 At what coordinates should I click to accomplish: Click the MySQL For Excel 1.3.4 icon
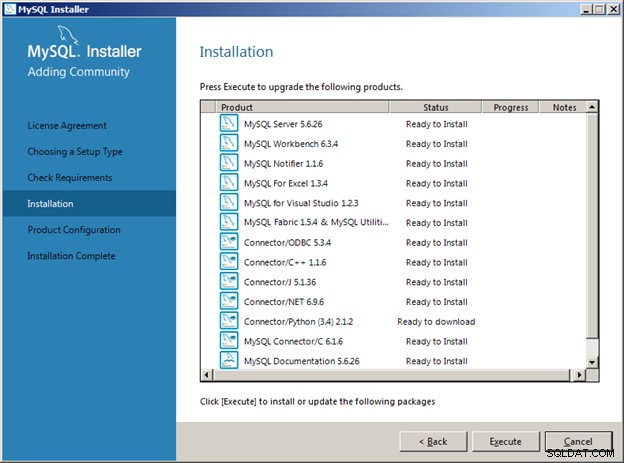pyautogui.click(x=229, y=182)
